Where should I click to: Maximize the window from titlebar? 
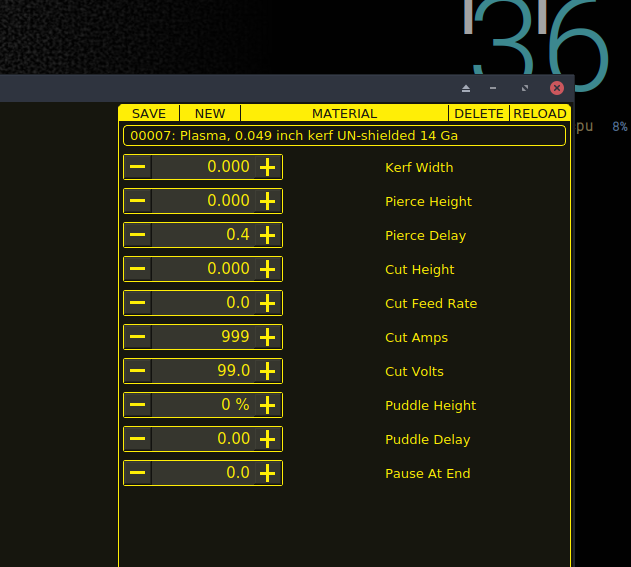click(x=525, y=88)
